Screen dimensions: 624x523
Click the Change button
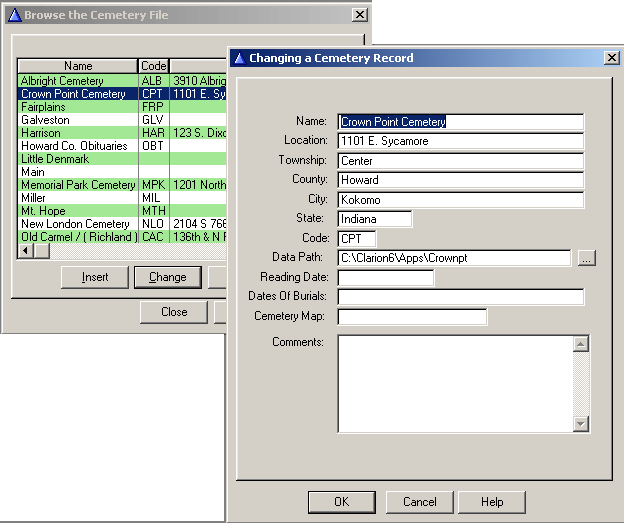point(167,277)
